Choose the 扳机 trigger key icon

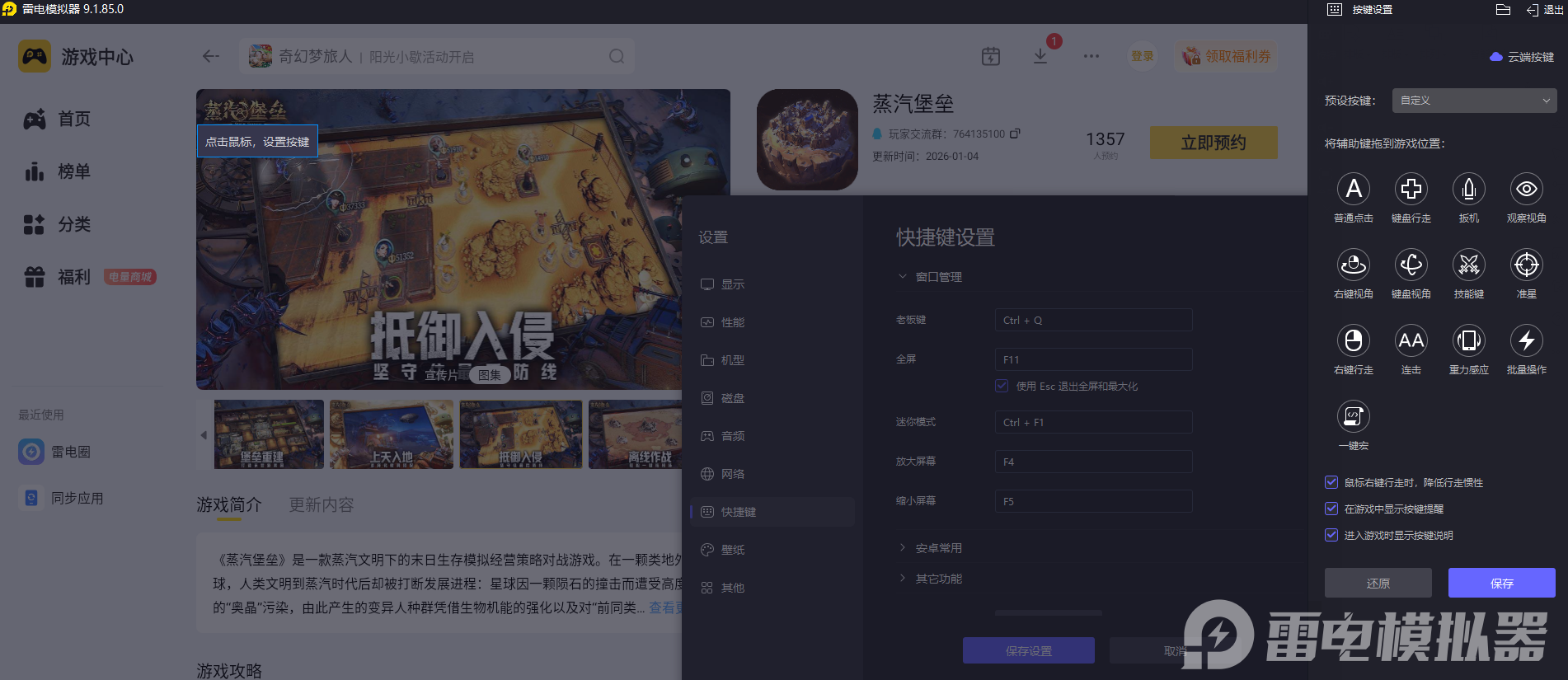(1468, 189)
